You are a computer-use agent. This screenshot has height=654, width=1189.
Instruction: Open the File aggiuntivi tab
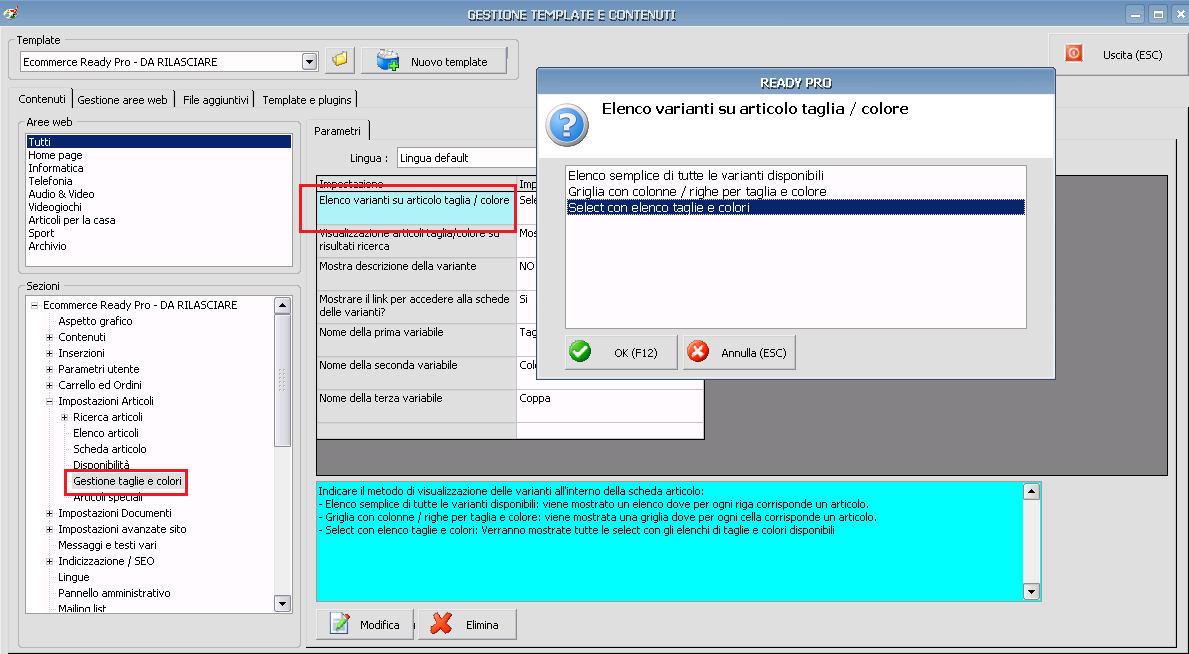[215, 99]
